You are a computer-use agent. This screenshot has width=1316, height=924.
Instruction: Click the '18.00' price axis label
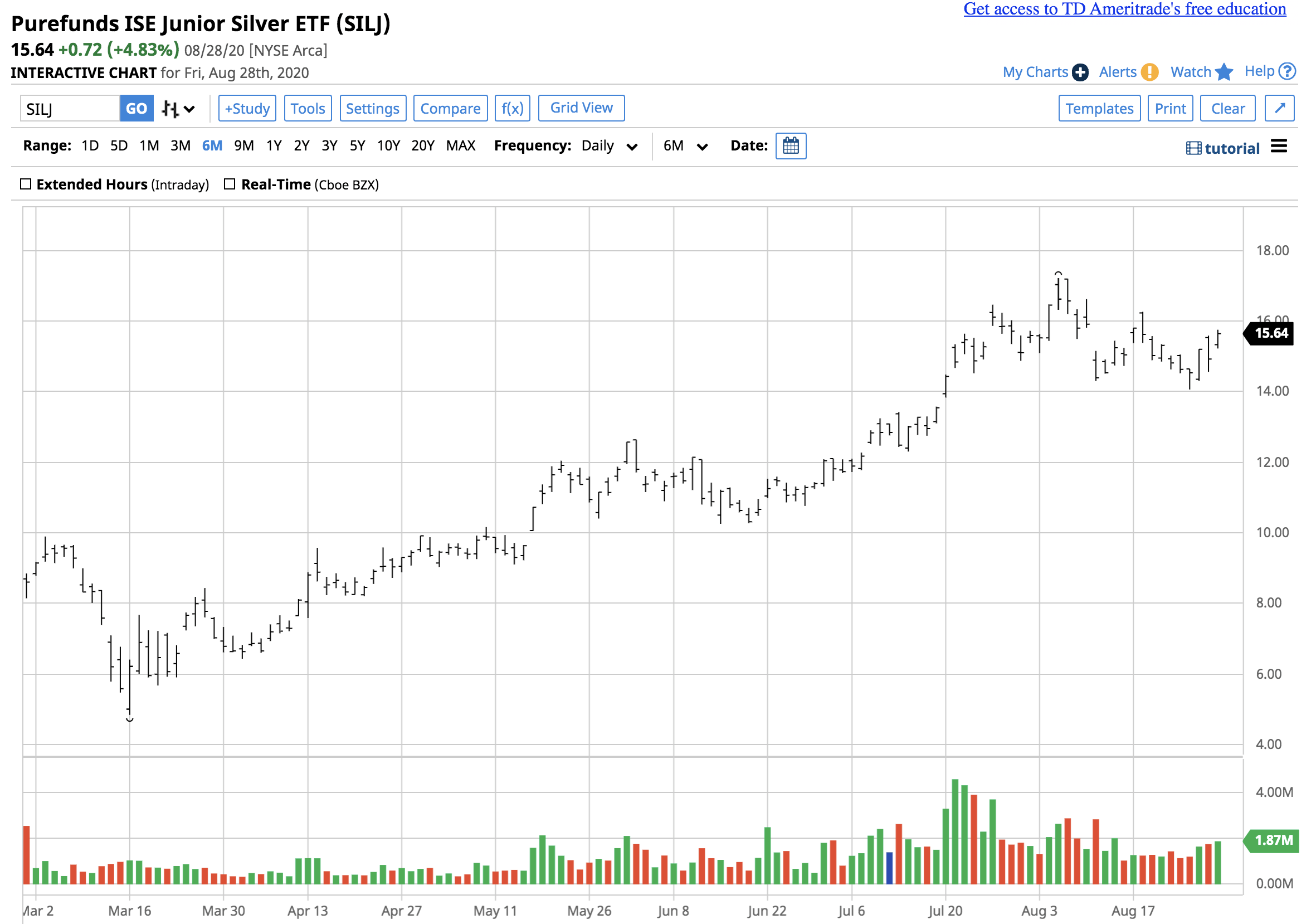tap(1272, 250)
